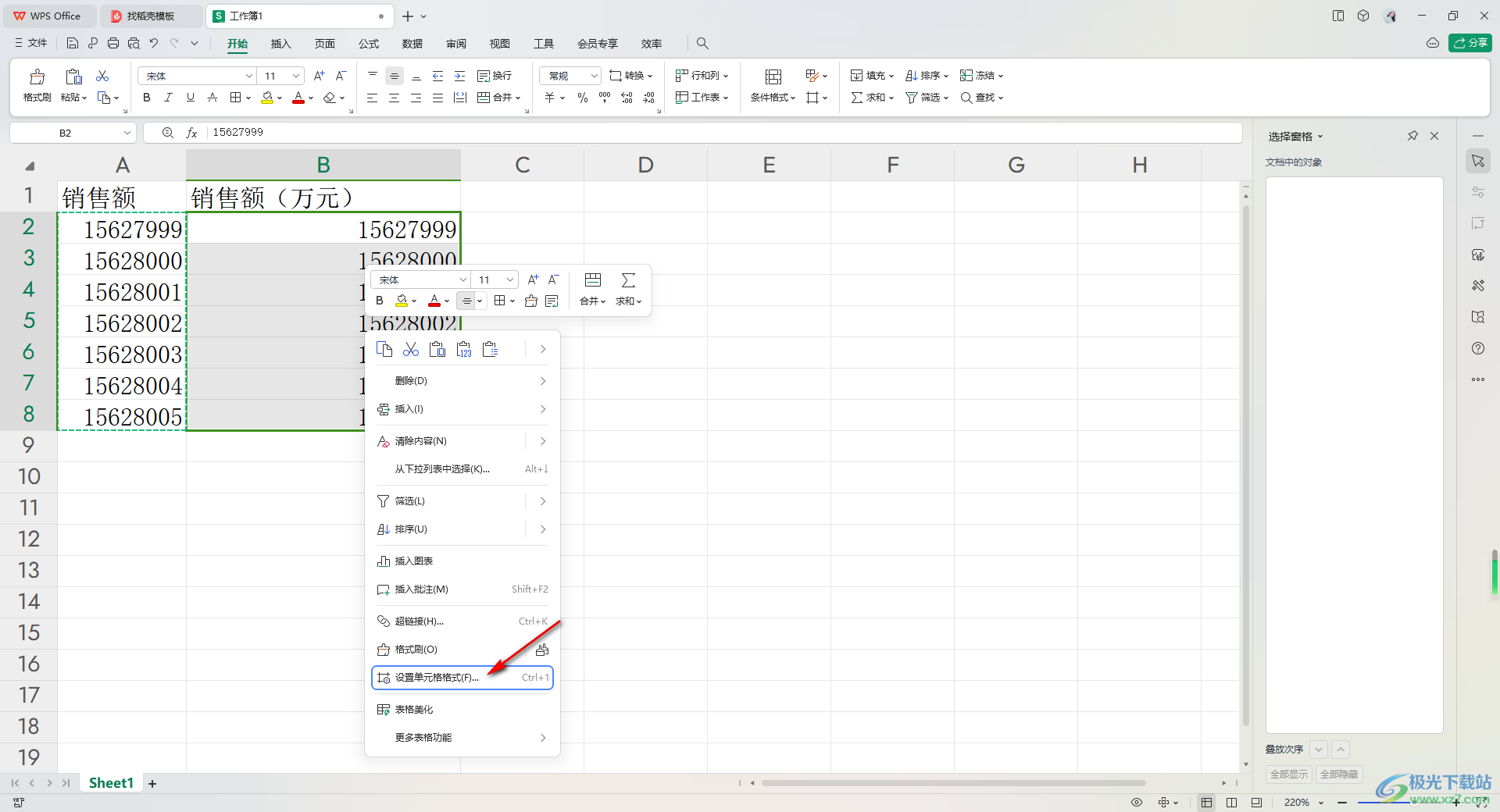Click the column D header
This screenshot has width=1500, height=812.
(645, 165)
